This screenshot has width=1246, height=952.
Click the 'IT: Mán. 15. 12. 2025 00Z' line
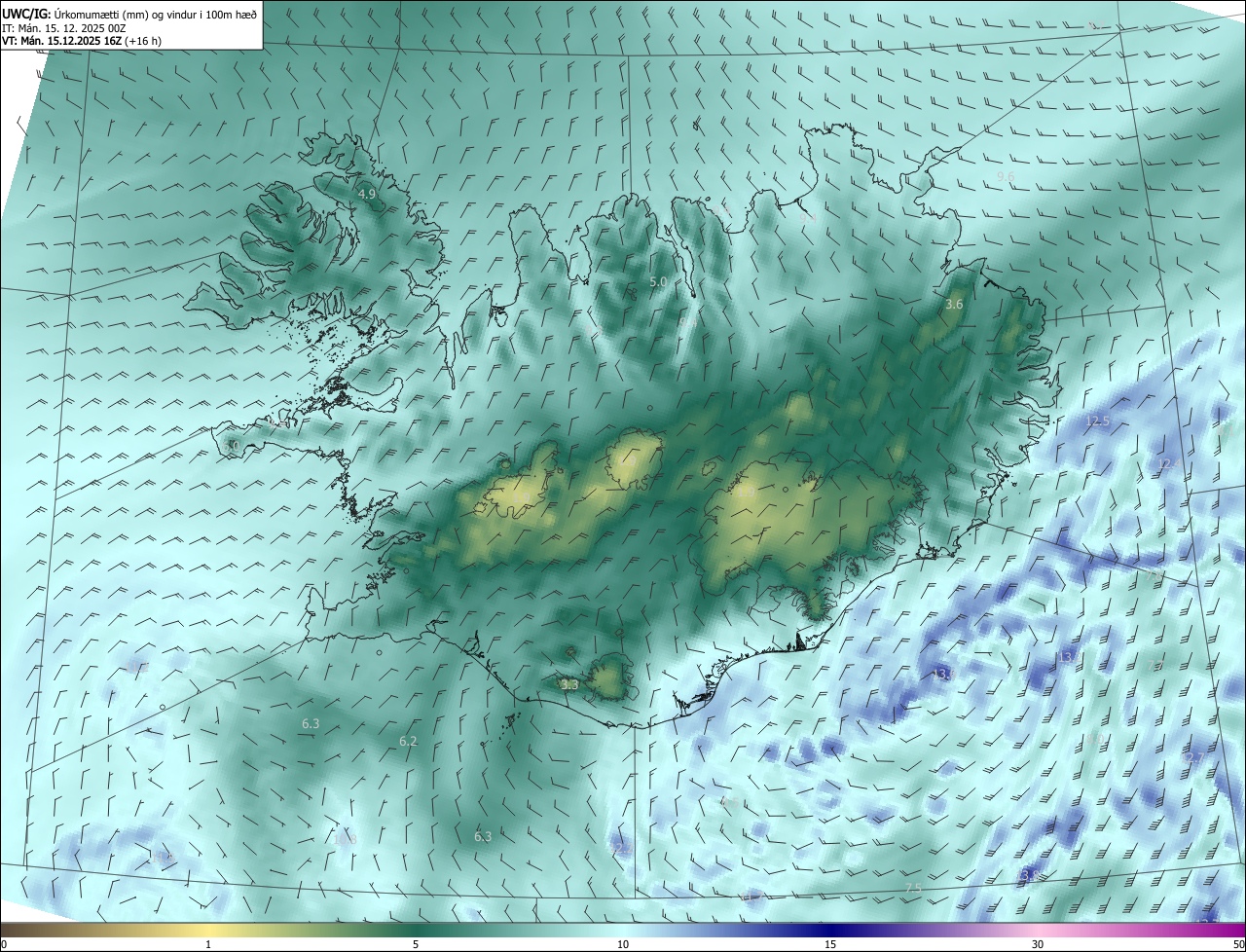click(x=66, y=27)
